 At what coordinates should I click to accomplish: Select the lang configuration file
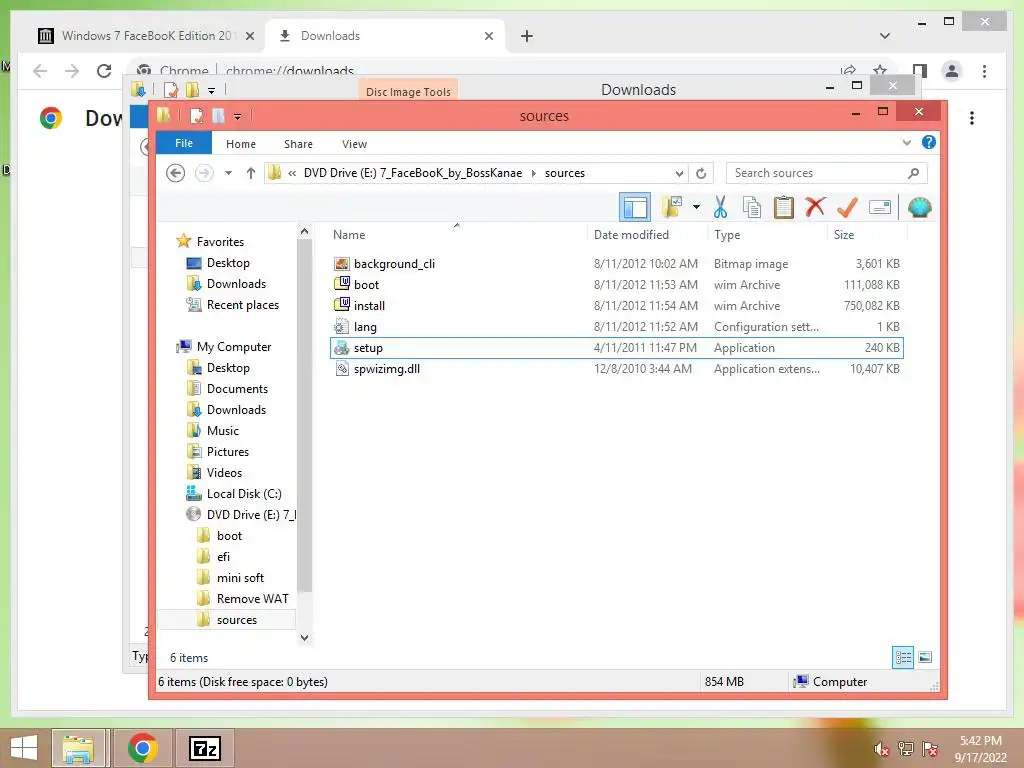(616, 327)
